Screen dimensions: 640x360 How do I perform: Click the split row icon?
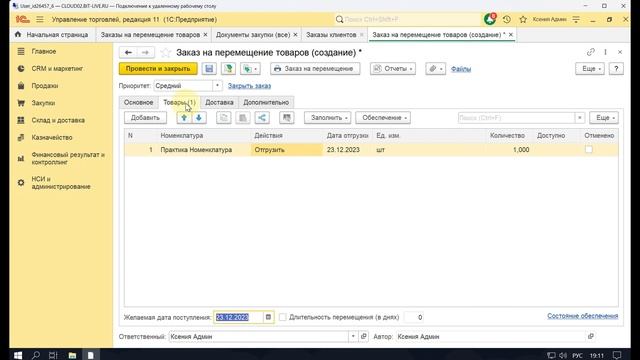(262, 118)
